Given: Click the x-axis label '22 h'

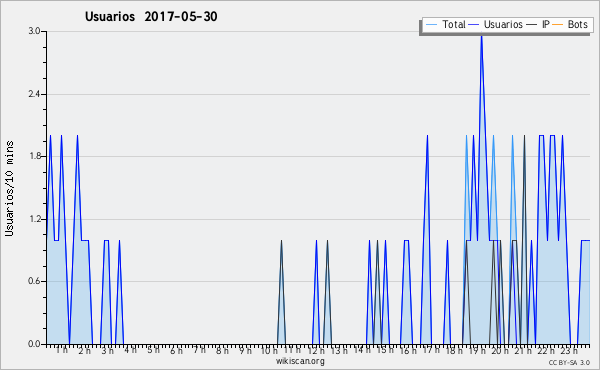Looking at the screenshot, I should [546, 350].
